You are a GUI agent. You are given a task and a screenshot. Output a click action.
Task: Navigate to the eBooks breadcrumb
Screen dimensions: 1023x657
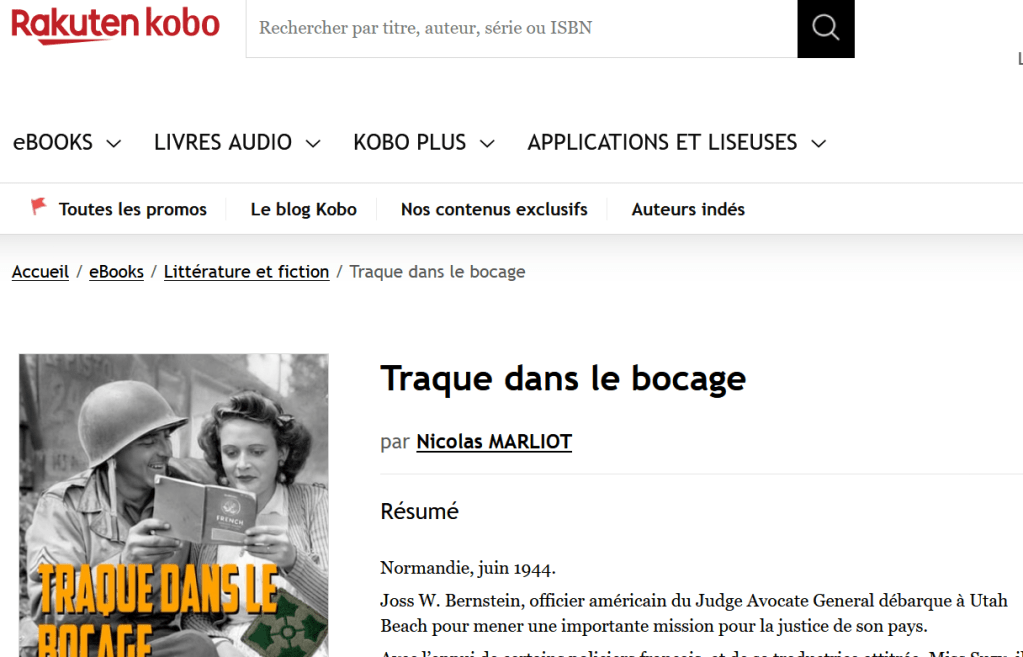[116, 272]
